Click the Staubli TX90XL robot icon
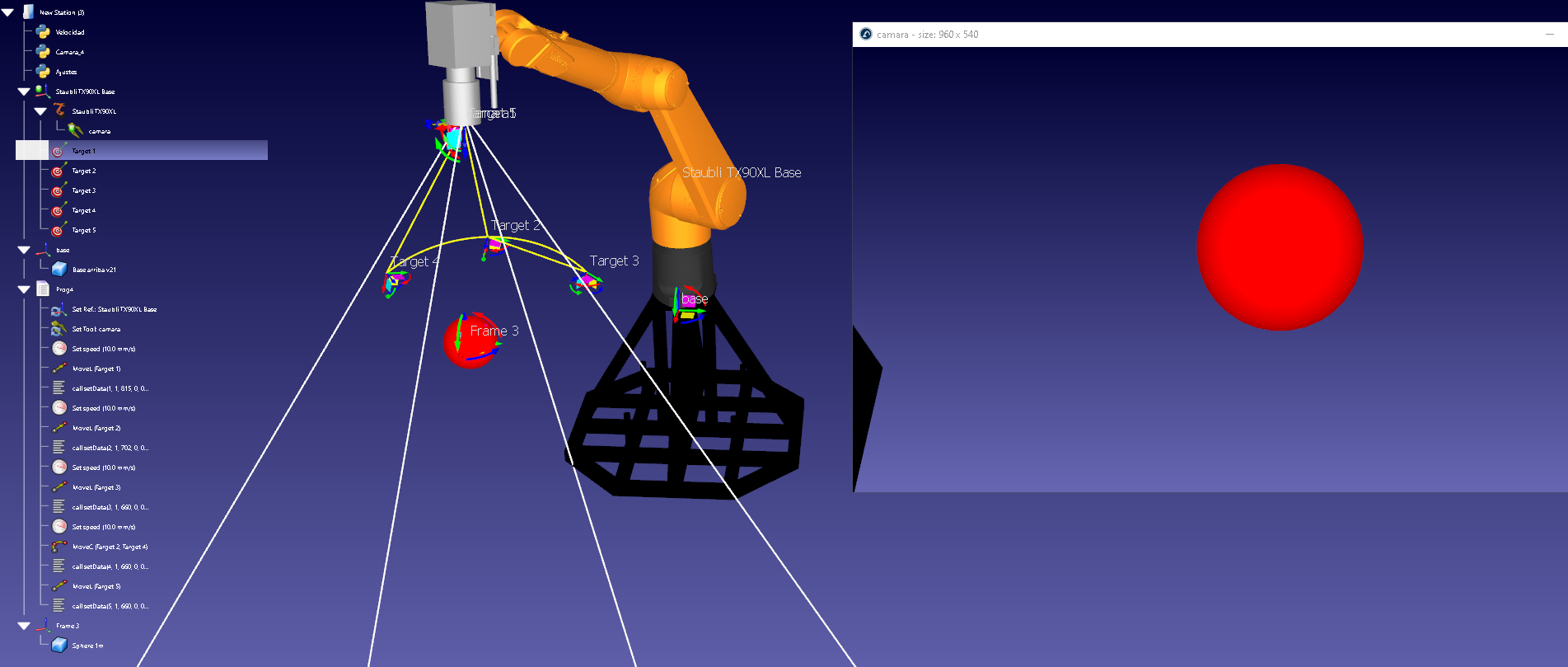Viewport: 1568px width, 667px height. click(x=59, y=111)
